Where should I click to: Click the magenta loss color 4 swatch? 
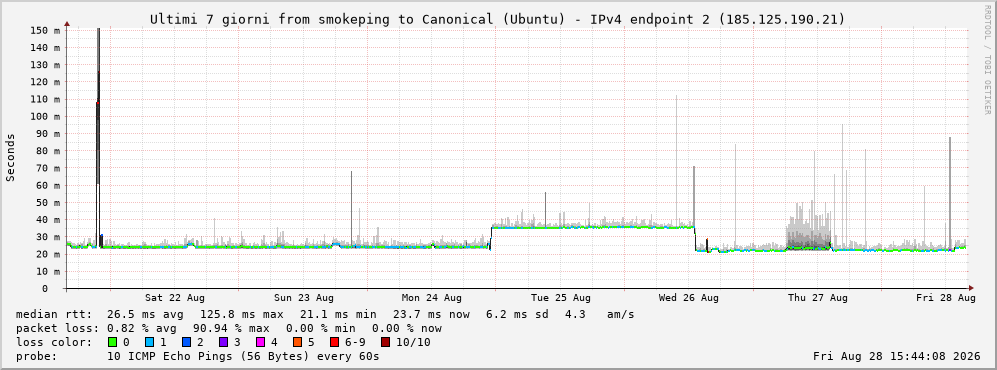click(261, 342)
